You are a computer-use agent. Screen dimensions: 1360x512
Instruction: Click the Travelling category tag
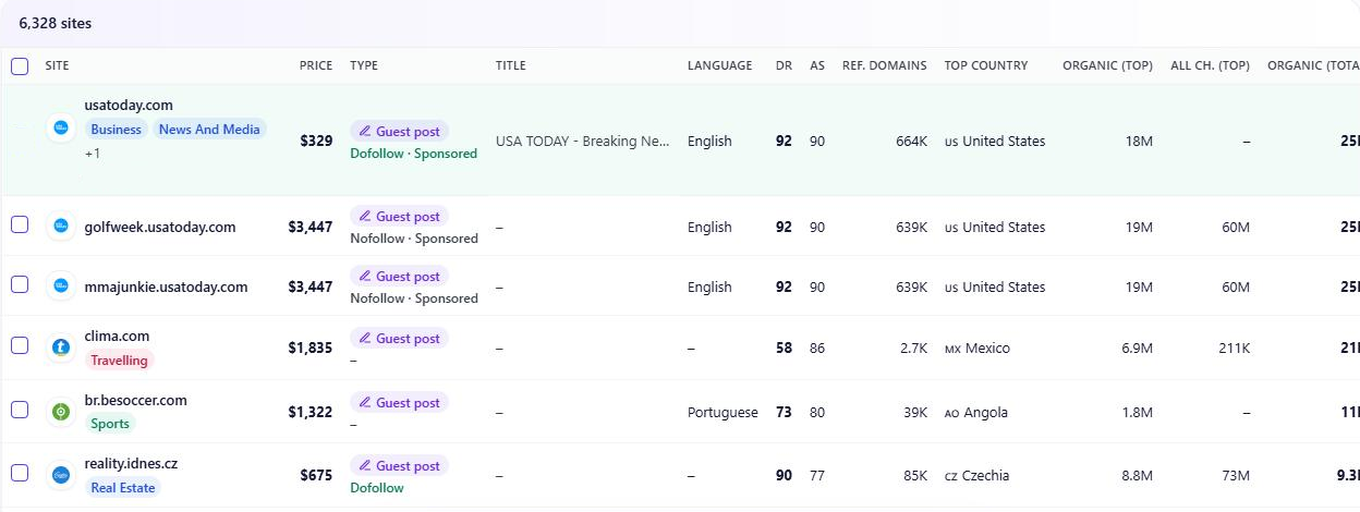119,360
